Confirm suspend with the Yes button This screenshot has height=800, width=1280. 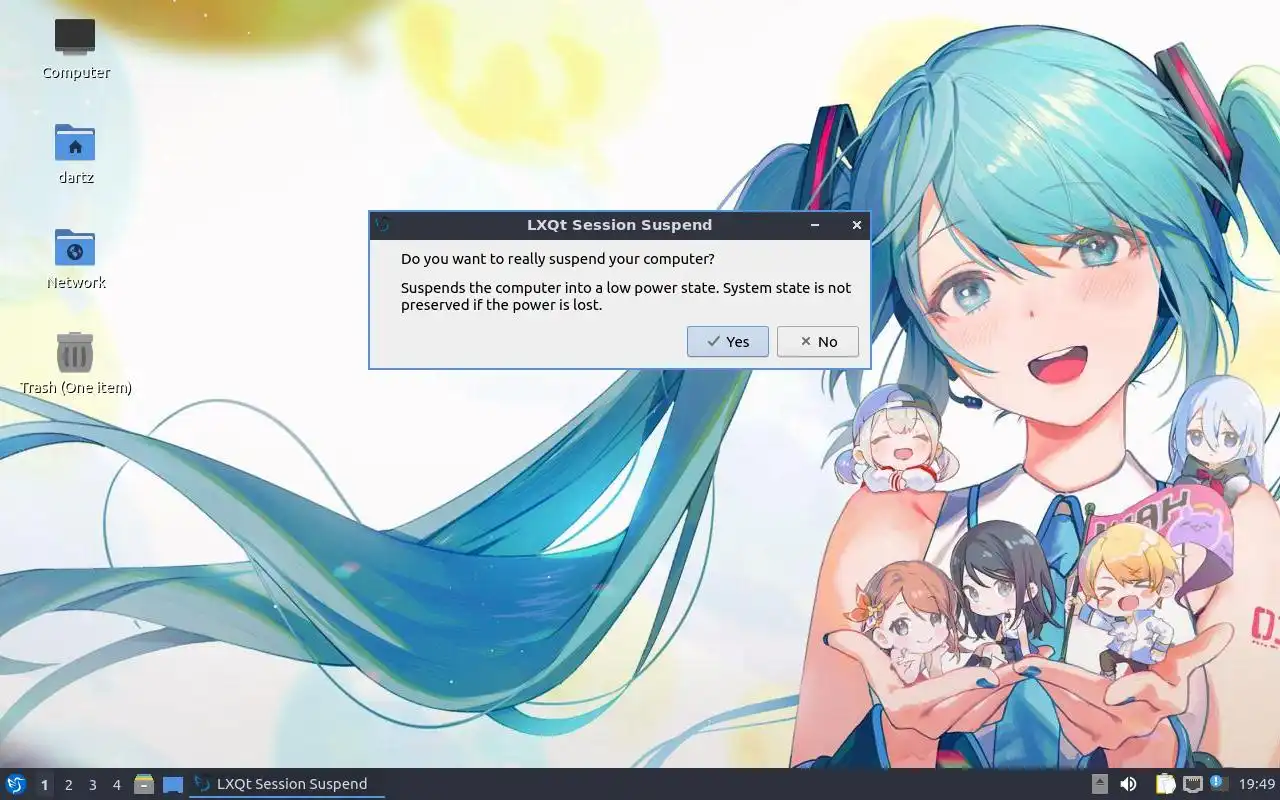727,341
